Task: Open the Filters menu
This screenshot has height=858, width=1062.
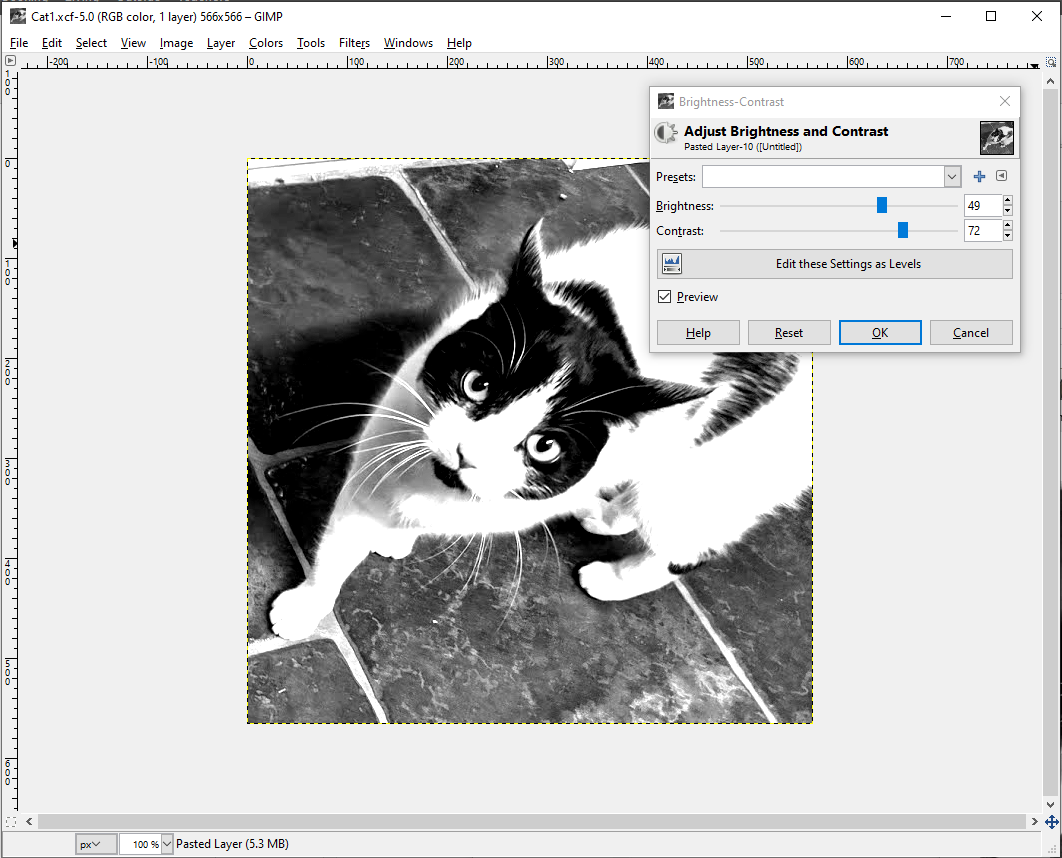Action: [x=354, y=43]
